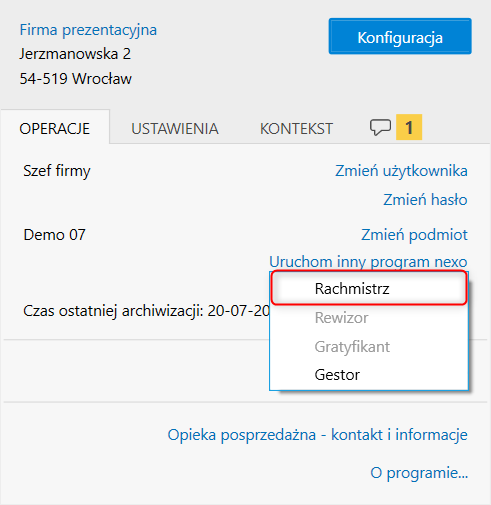
Task: Click the Demo 07 entity label
Action: click(54, 235)
